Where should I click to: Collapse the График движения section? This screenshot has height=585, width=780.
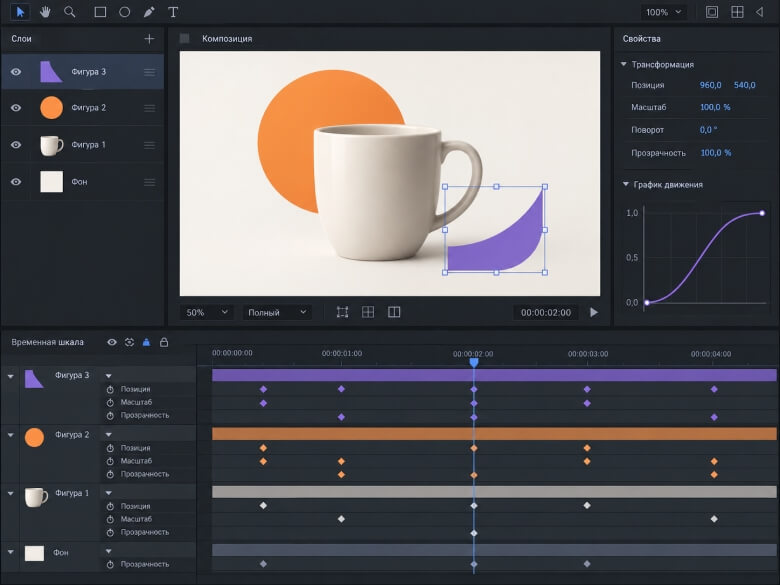626,184
